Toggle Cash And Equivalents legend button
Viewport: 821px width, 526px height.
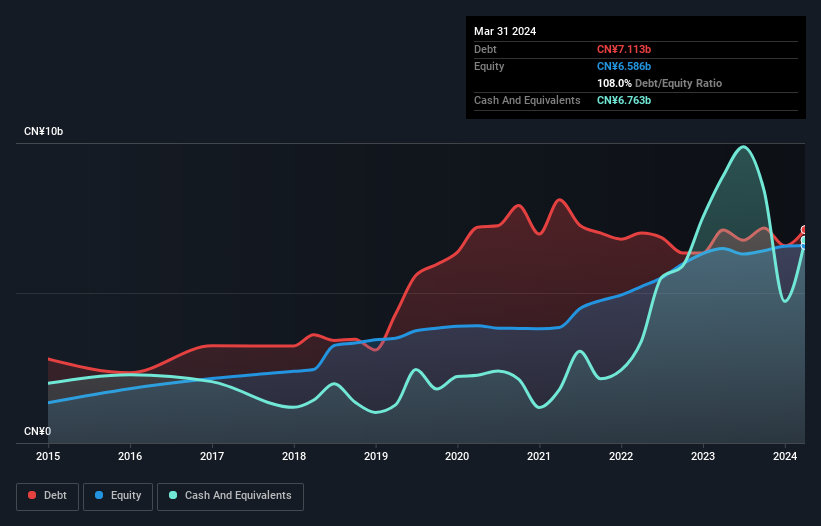tap(230, 496)
